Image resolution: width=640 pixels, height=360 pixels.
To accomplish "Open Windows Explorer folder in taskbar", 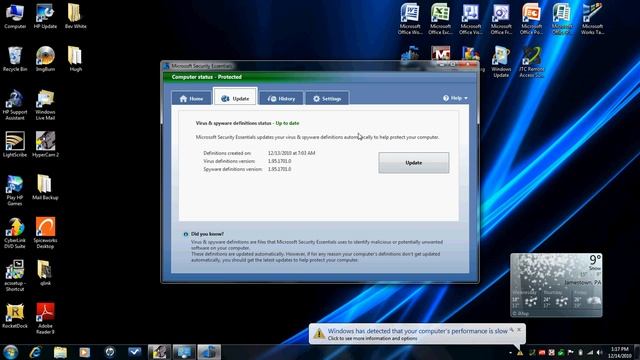I will point(60,352).
